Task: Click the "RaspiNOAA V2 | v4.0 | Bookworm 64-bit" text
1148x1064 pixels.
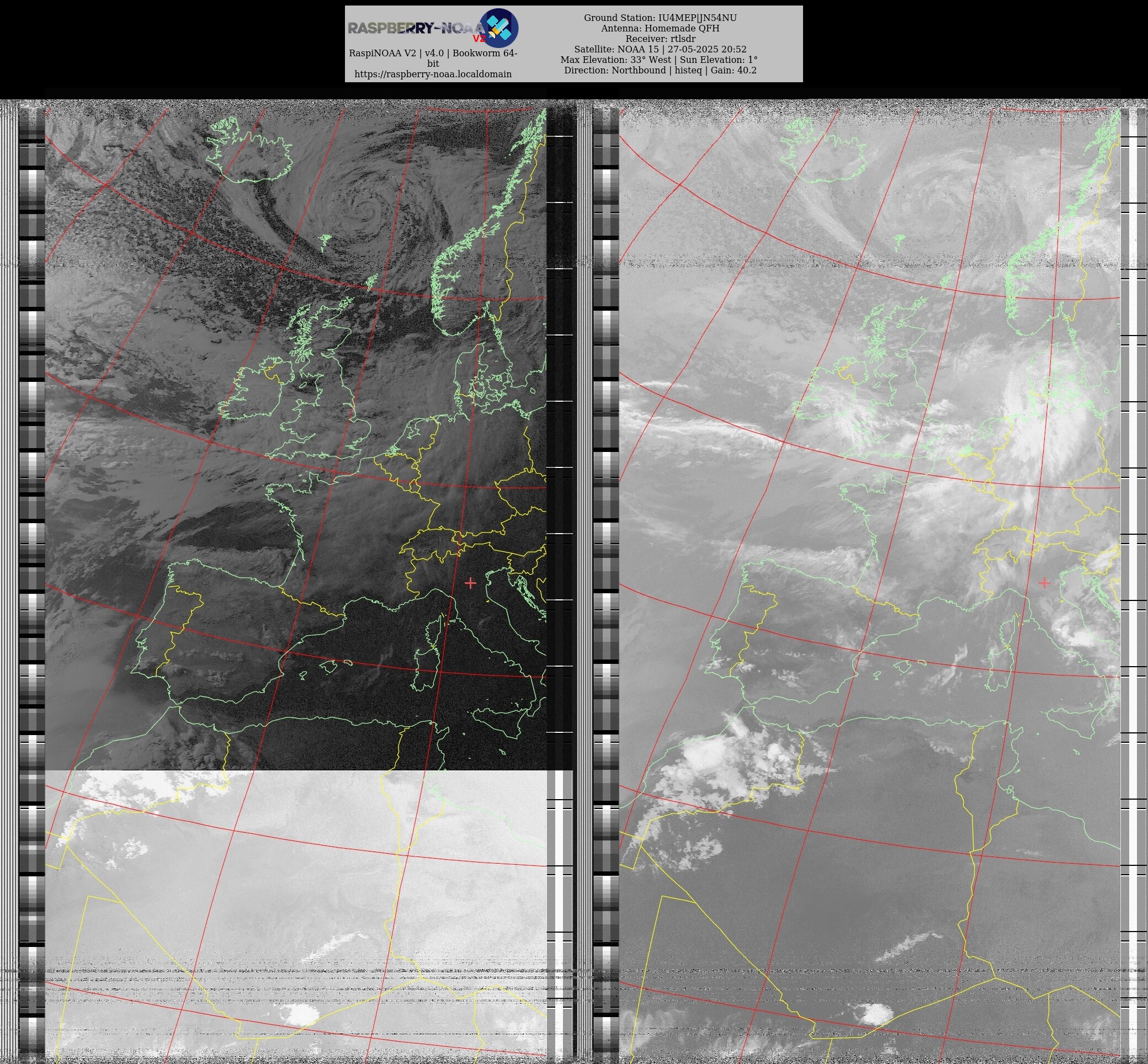Action: tap(433, 58)
